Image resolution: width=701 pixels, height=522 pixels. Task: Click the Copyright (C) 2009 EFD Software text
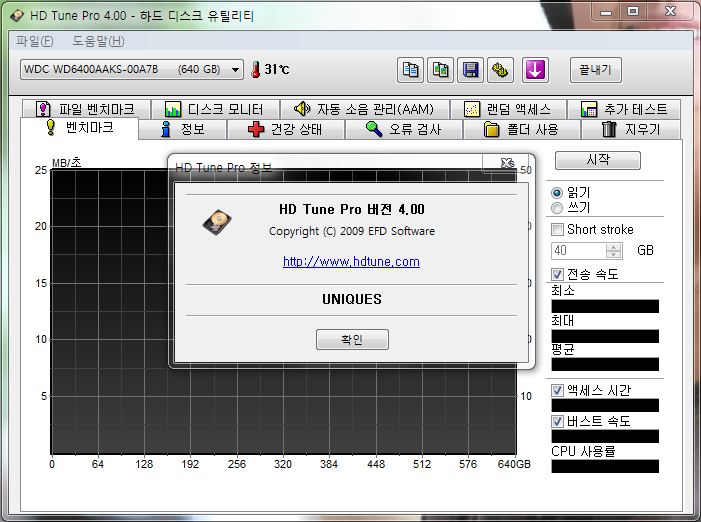(352, 231)
